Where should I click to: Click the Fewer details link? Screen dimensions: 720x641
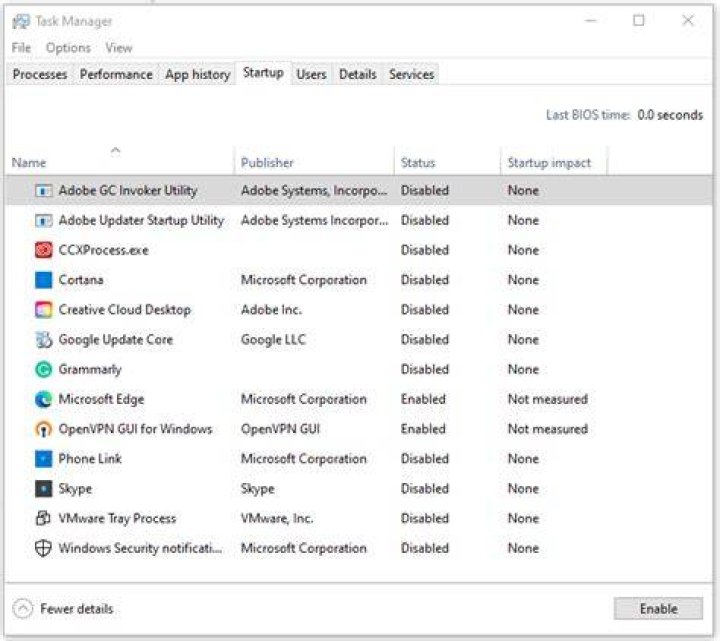point(77,609)
